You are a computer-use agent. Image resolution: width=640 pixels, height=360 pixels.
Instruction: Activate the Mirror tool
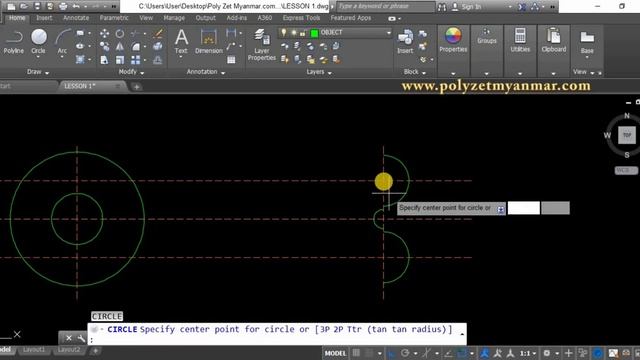coord(120,47)
